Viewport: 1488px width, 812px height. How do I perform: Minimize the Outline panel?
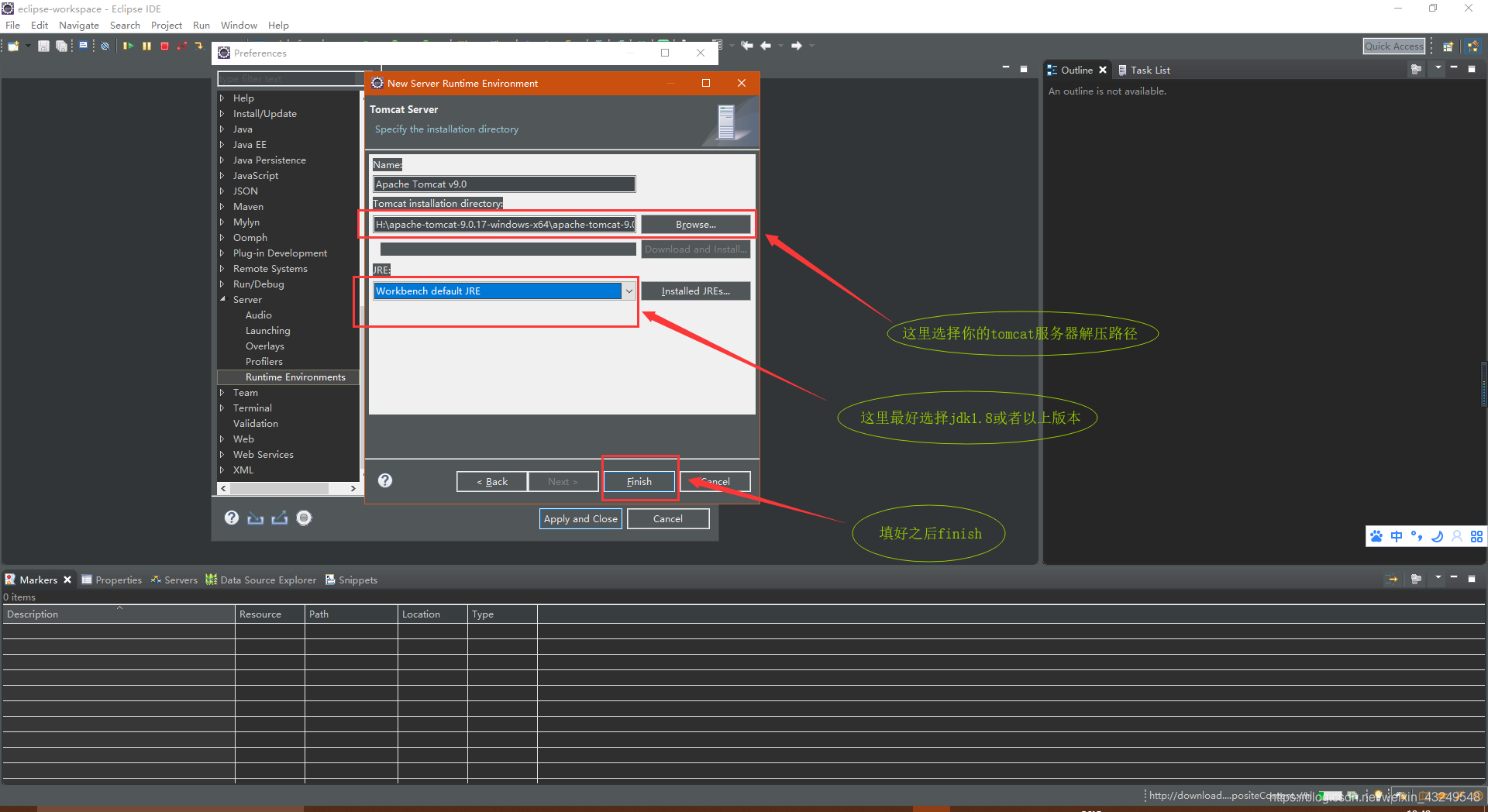pyautogui.click(x=1454, y=68)
